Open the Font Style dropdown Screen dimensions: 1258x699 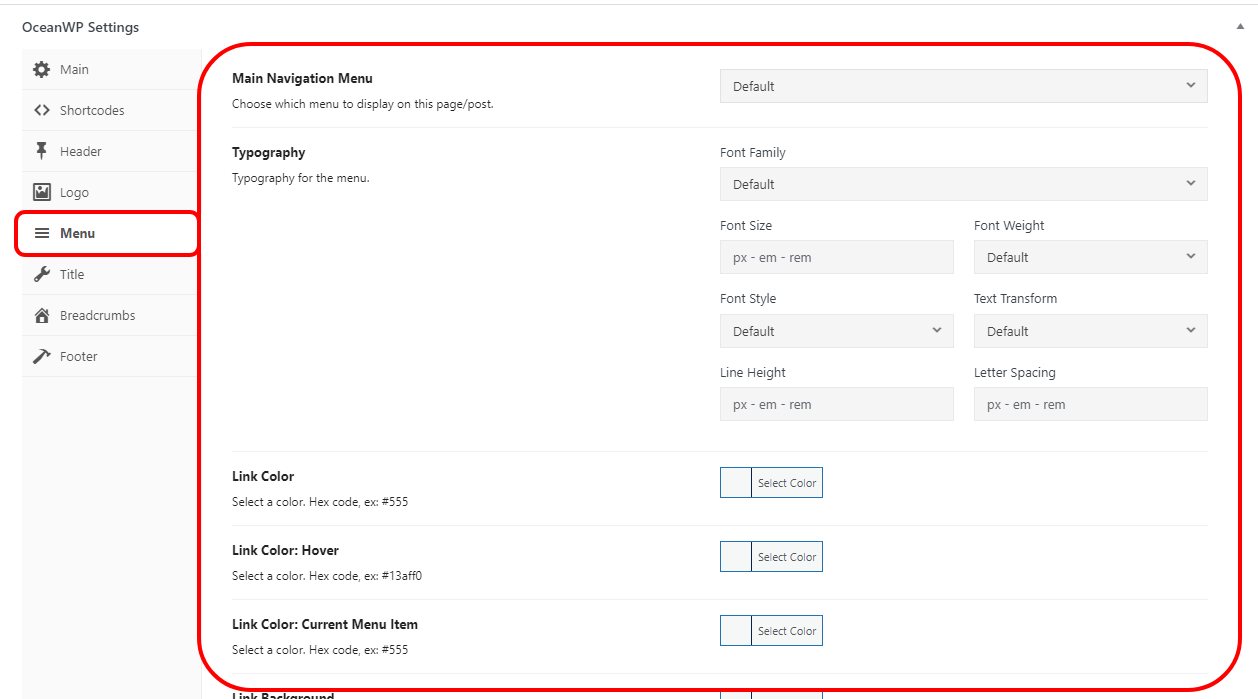click(x=836, y=331)
